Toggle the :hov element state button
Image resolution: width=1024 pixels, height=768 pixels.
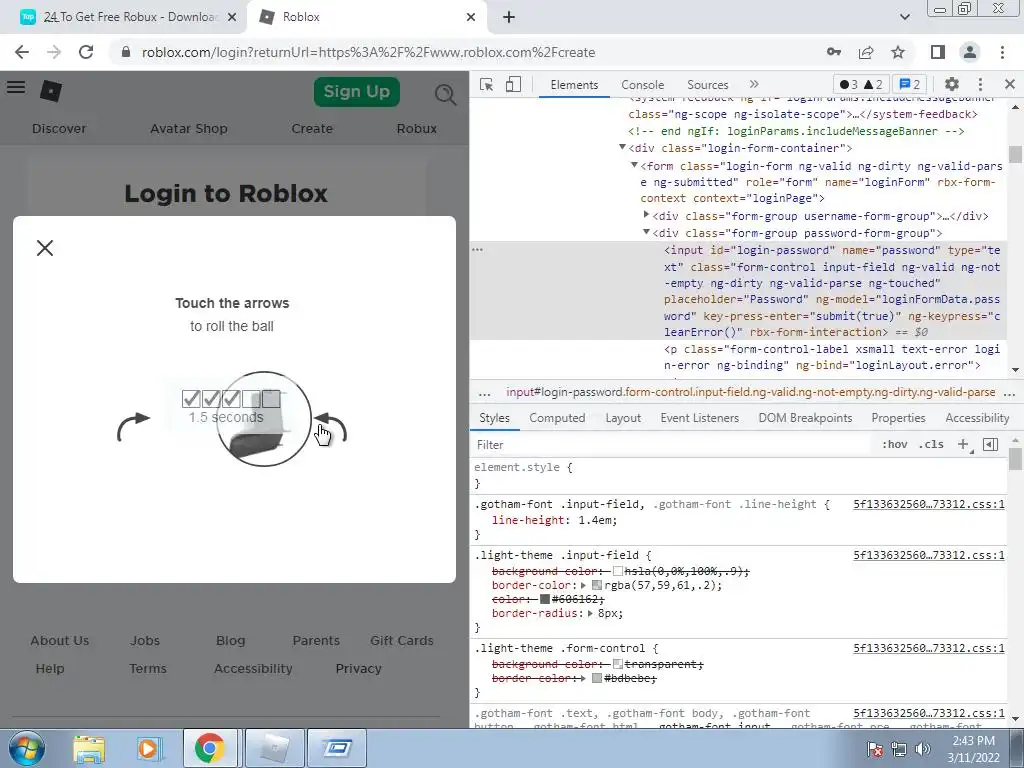point(895,445)
